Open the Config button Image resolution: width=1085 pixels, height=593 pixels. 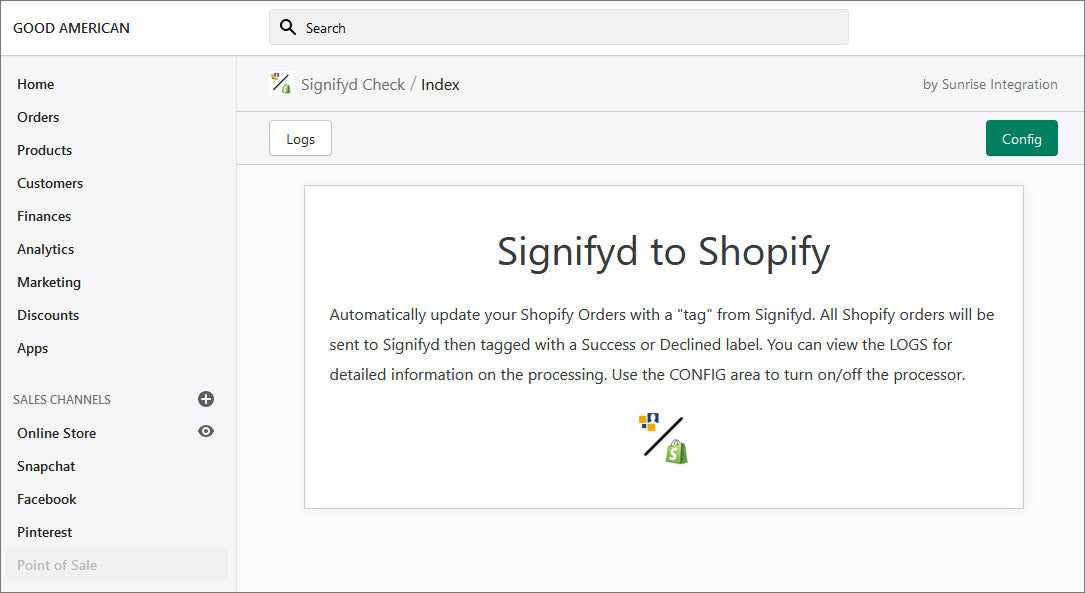pos(1021,138)
